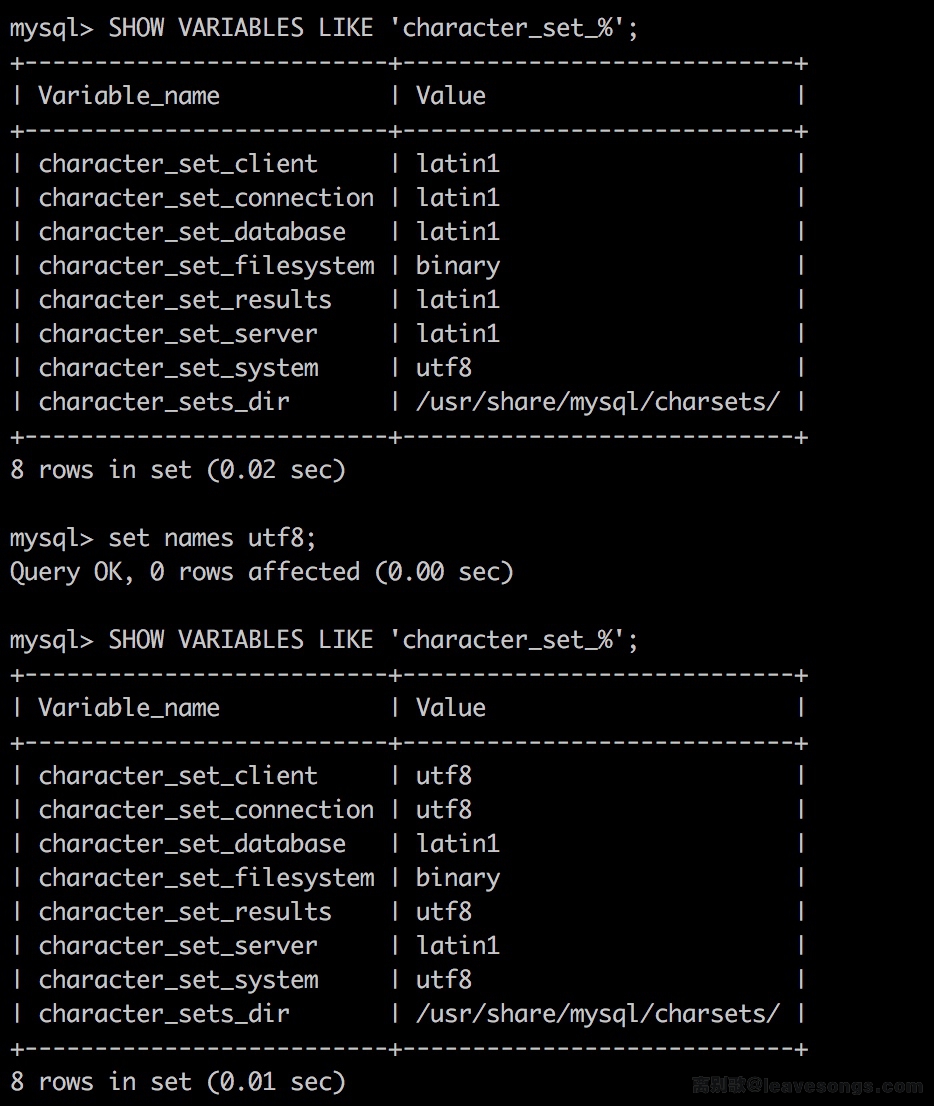934x1106 pixels.
Task: Click the first SHOW VARIABLES command line
Action: coord(324,27)
